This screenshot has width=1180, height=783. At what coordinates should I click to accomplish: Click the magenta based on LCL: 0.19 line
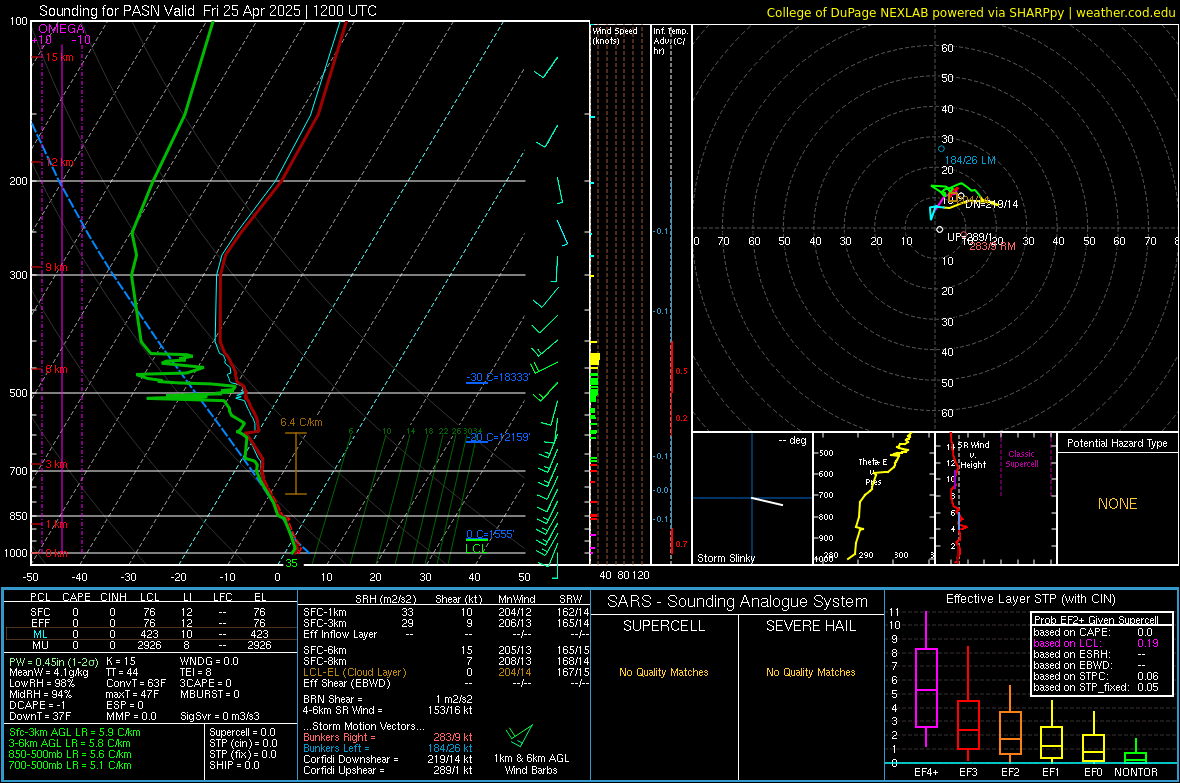(1096, 643)
